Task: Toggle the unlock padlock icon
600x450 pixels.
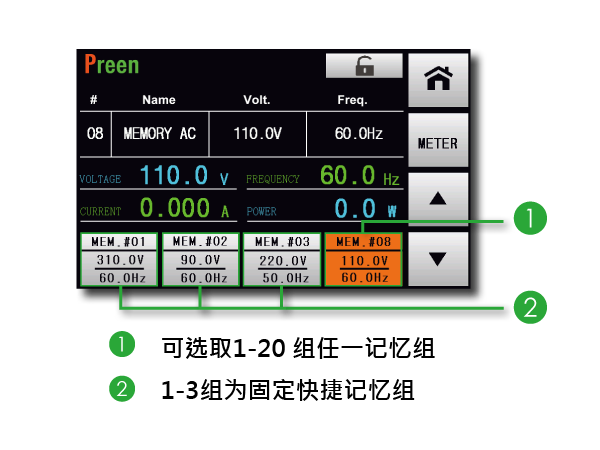Action: [x=364, y=66]
